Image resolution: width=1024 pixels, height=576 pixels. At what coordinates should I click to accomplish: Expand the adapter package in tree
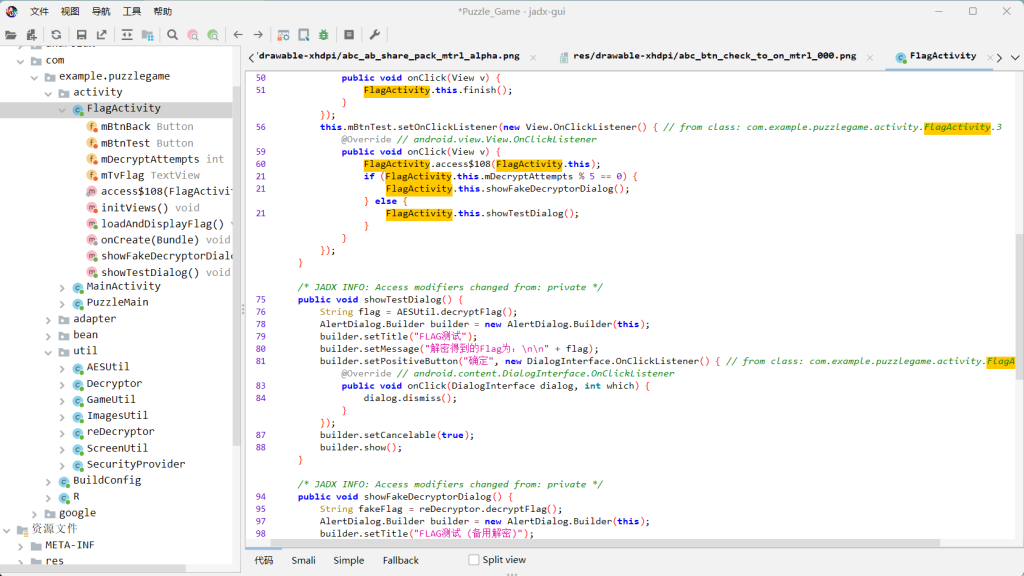click(x=48, y=319)
